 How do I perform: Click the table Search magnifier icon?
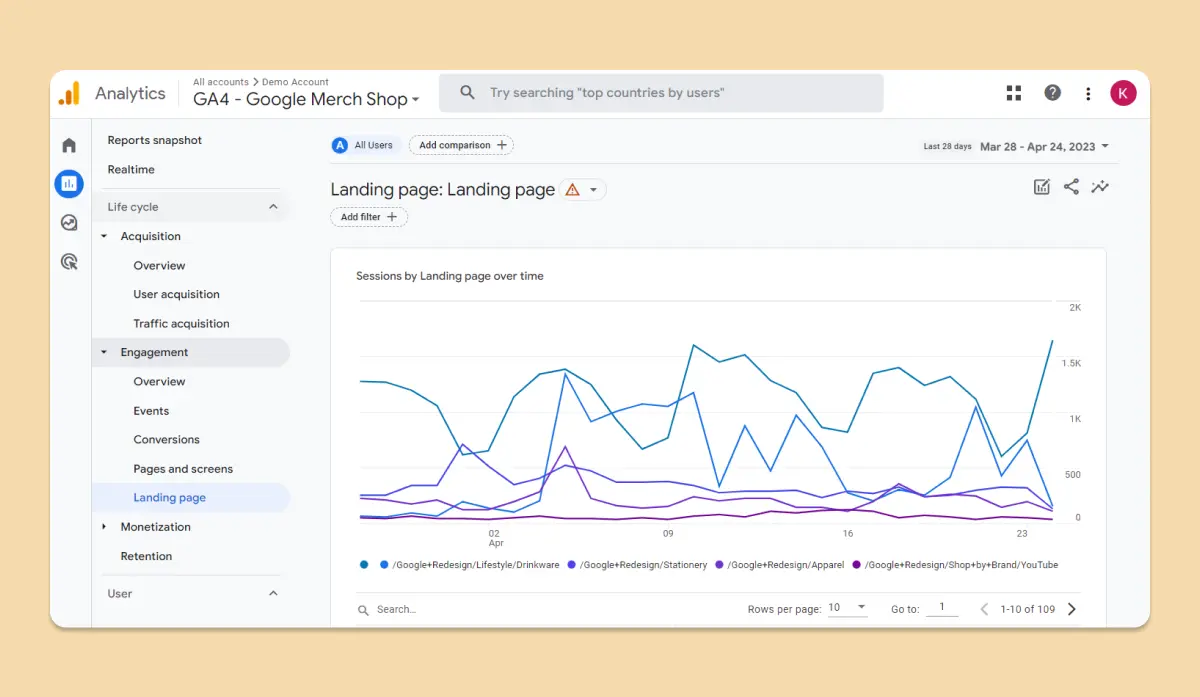pyautogui.click(x=364, y=609)
